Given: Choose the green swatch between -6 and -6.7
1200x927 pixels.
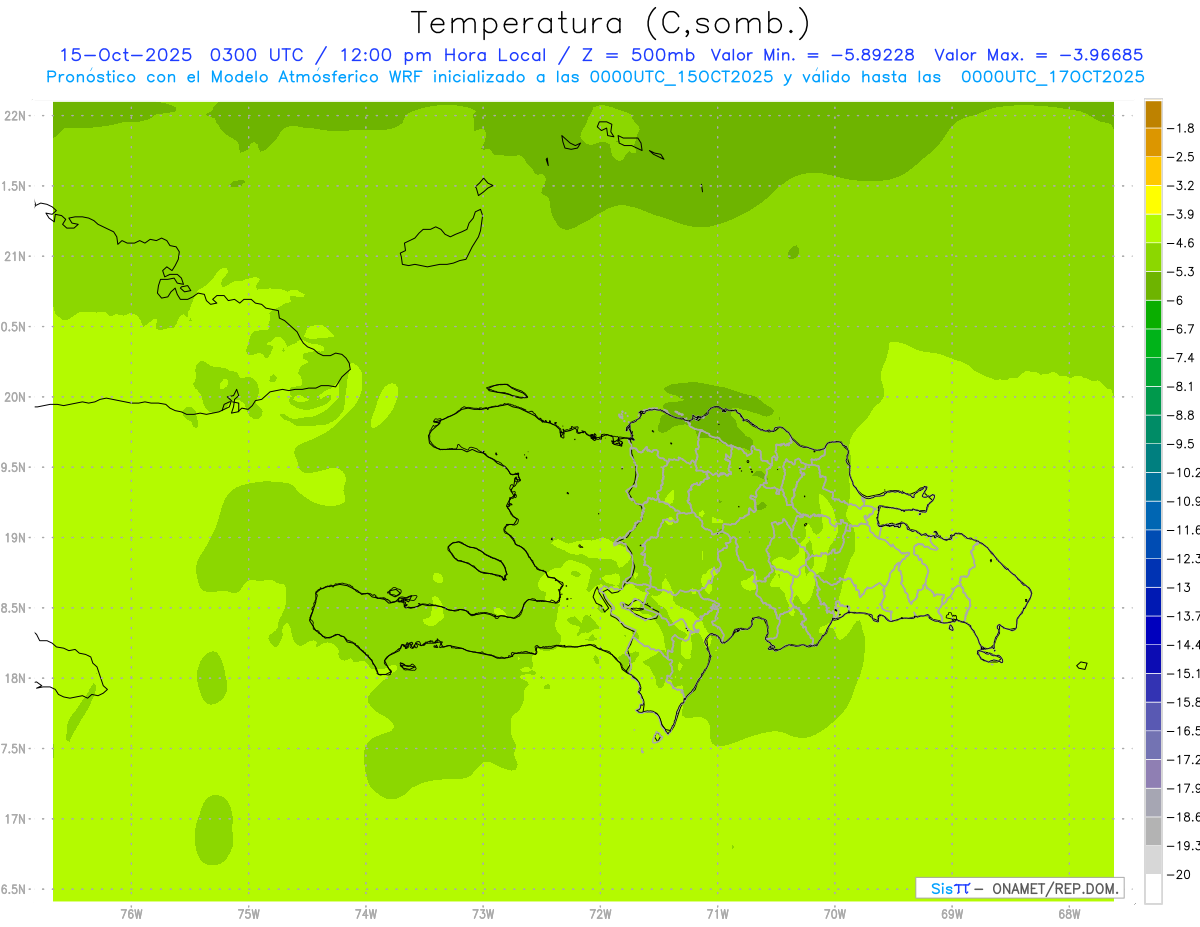Looking at the screenshot, I should 1153,315.
